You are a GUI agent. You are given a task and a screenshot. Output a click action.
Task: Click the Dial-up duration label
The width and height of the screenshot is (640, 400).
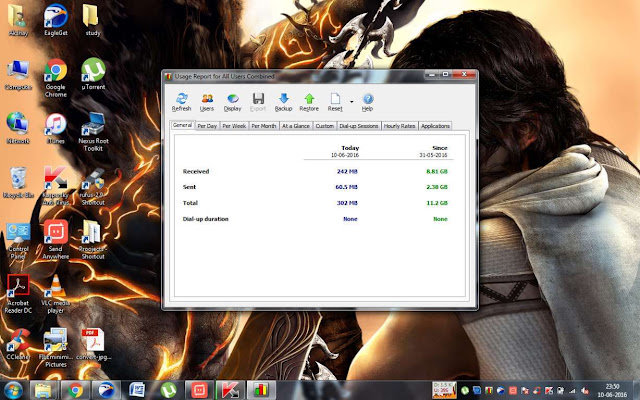(x=205, y=219)
